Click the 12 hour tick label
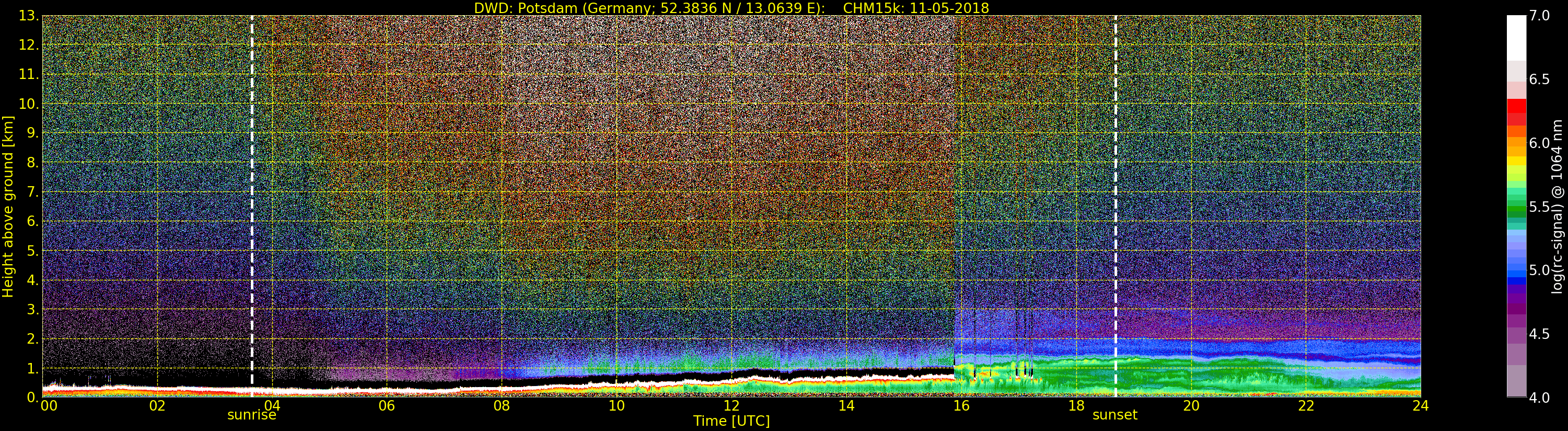1568x431 pixels. point(731,406)
